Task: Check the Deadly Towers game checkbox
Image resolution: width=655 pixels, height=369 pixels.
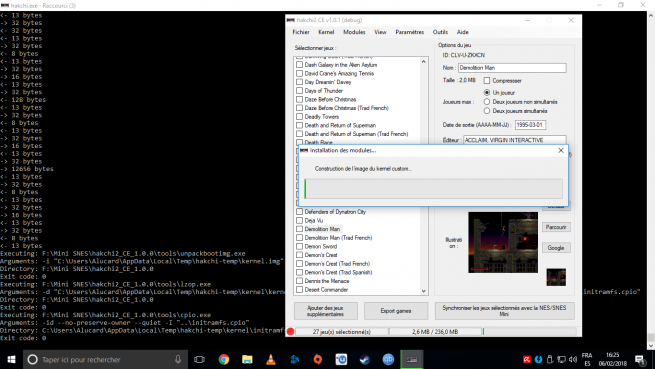Action: pos(300,117)
